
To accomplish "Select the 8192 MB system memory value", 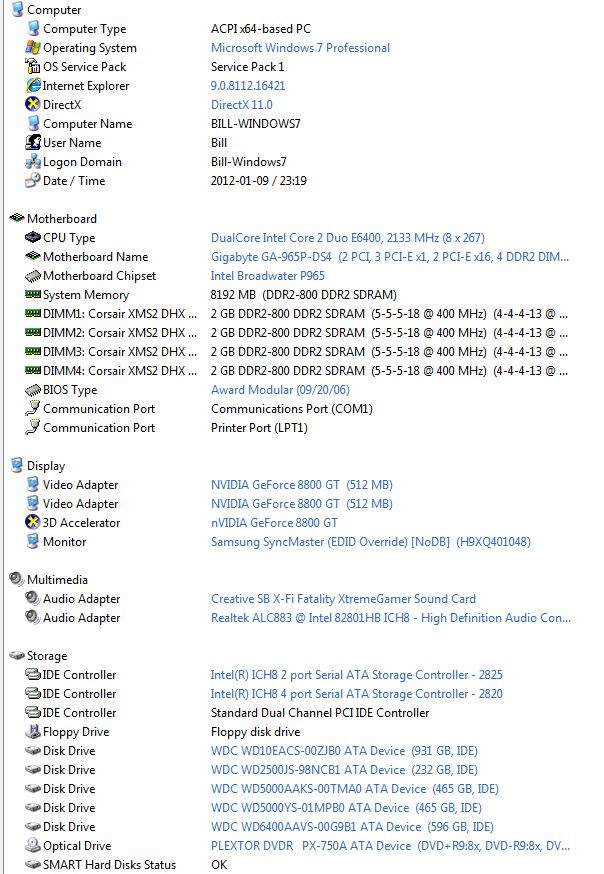I will pyautogui.click(x=304, y=295).
